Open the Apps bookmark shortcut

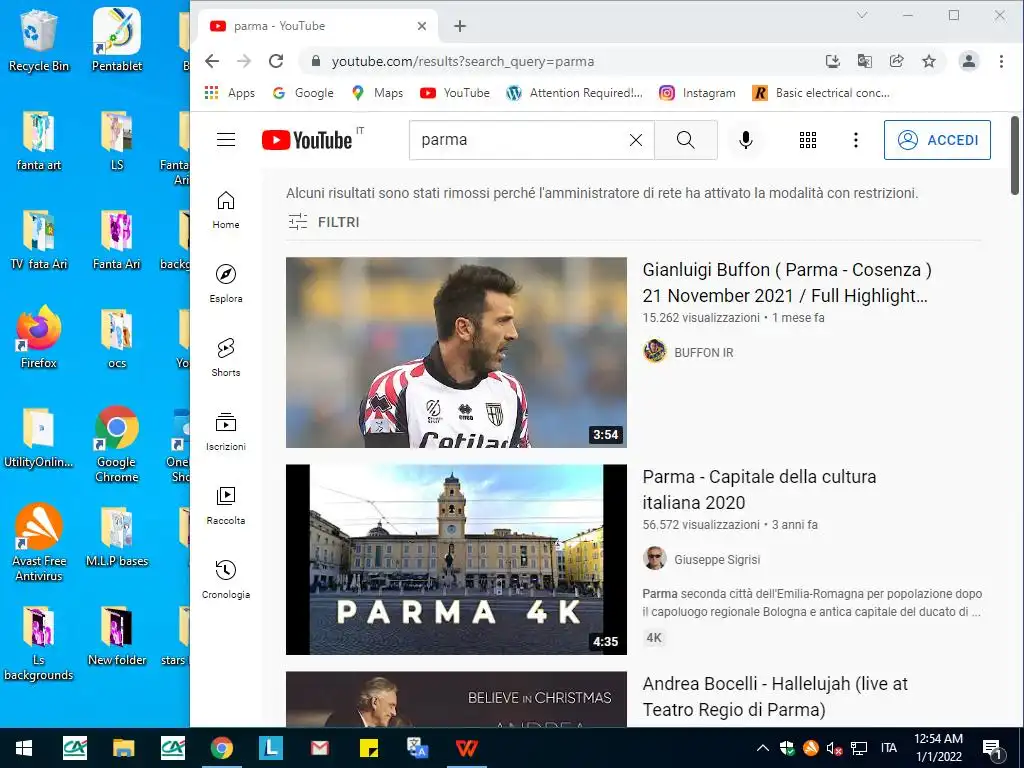tap(230, 93)
